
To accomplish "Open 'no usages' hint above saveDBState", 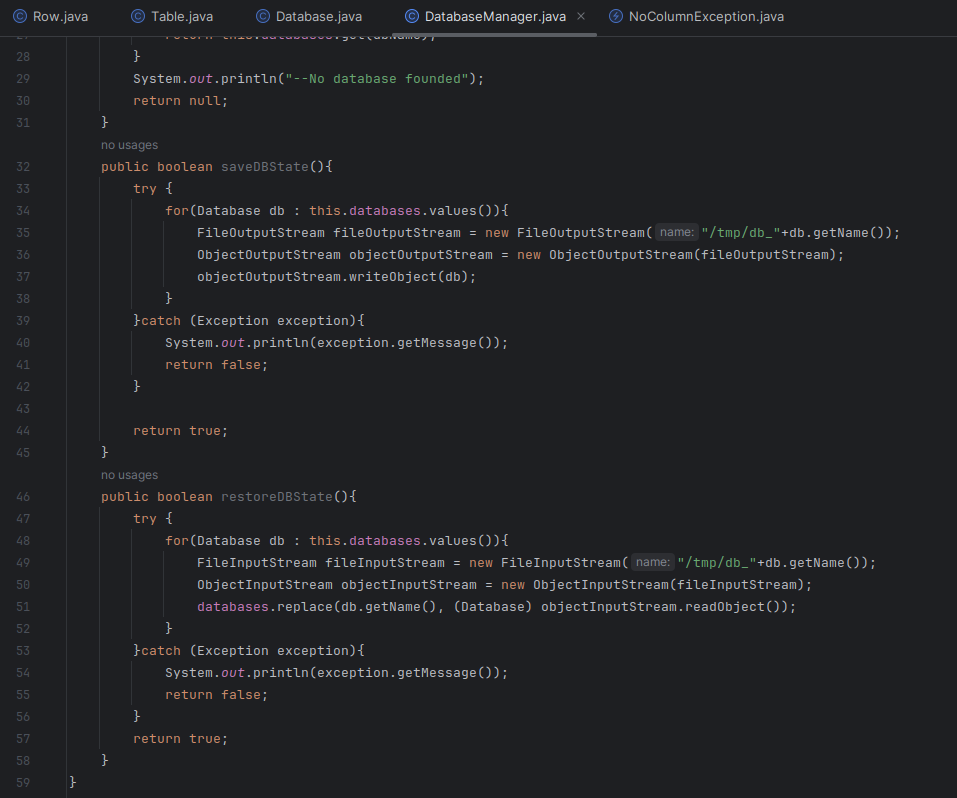I will (x=129, y=145).
